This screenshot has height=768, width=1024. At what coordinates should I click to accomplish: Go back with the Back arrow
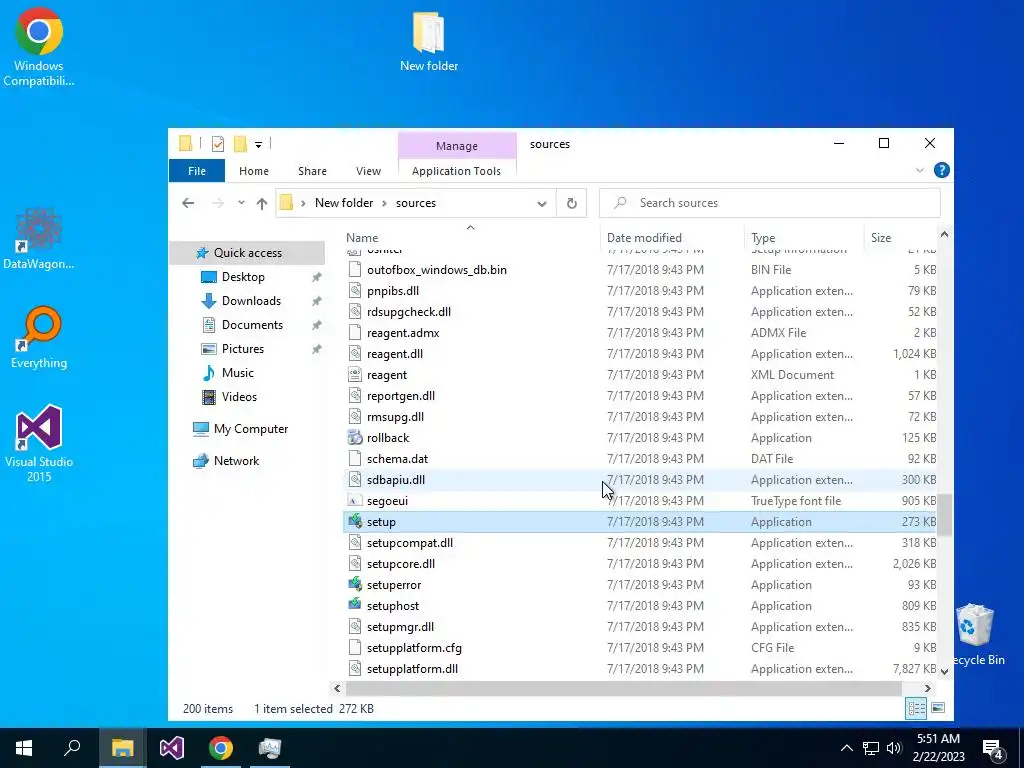(x=188, y=203)
